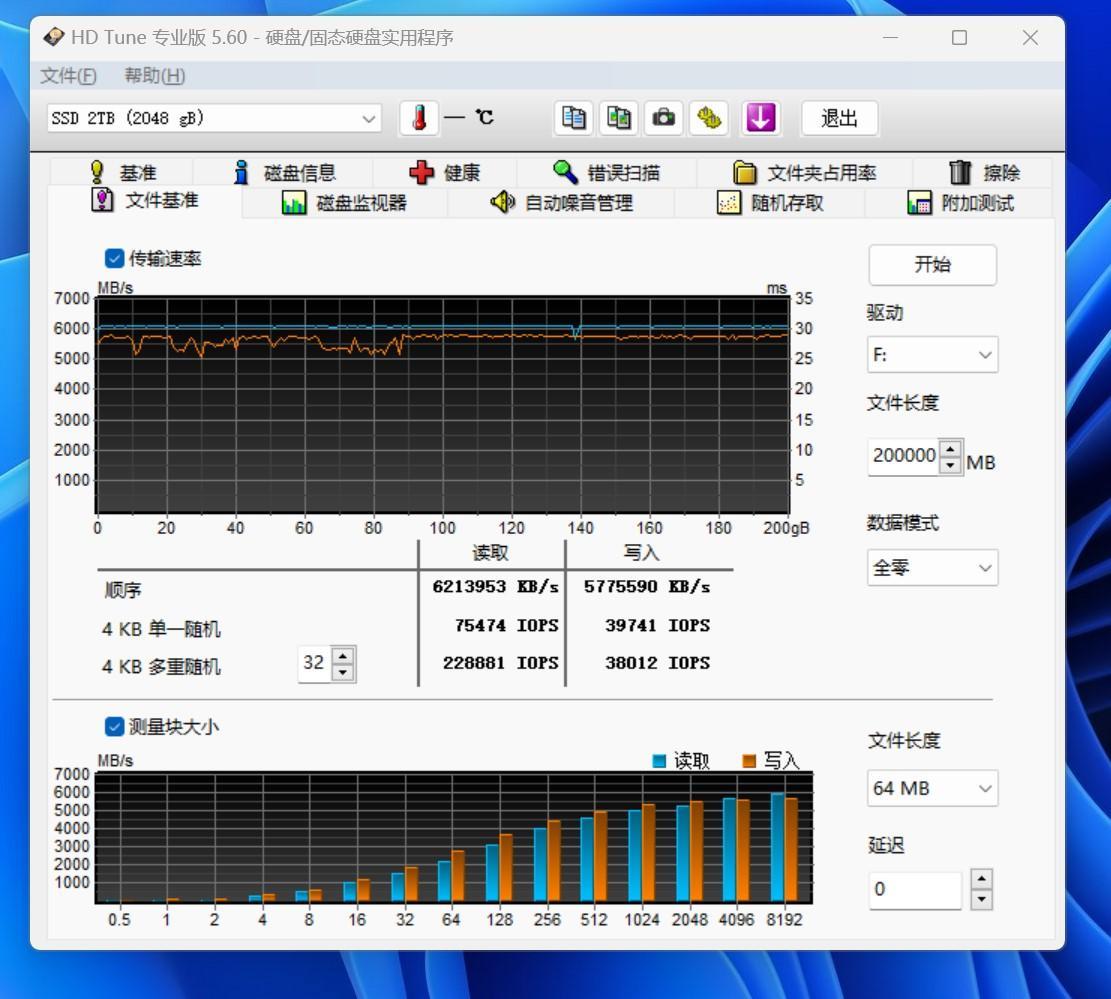The image size is (1111, 999).
Task: Click the File Benchmark tab icon
Action: (x=103, y=201)
